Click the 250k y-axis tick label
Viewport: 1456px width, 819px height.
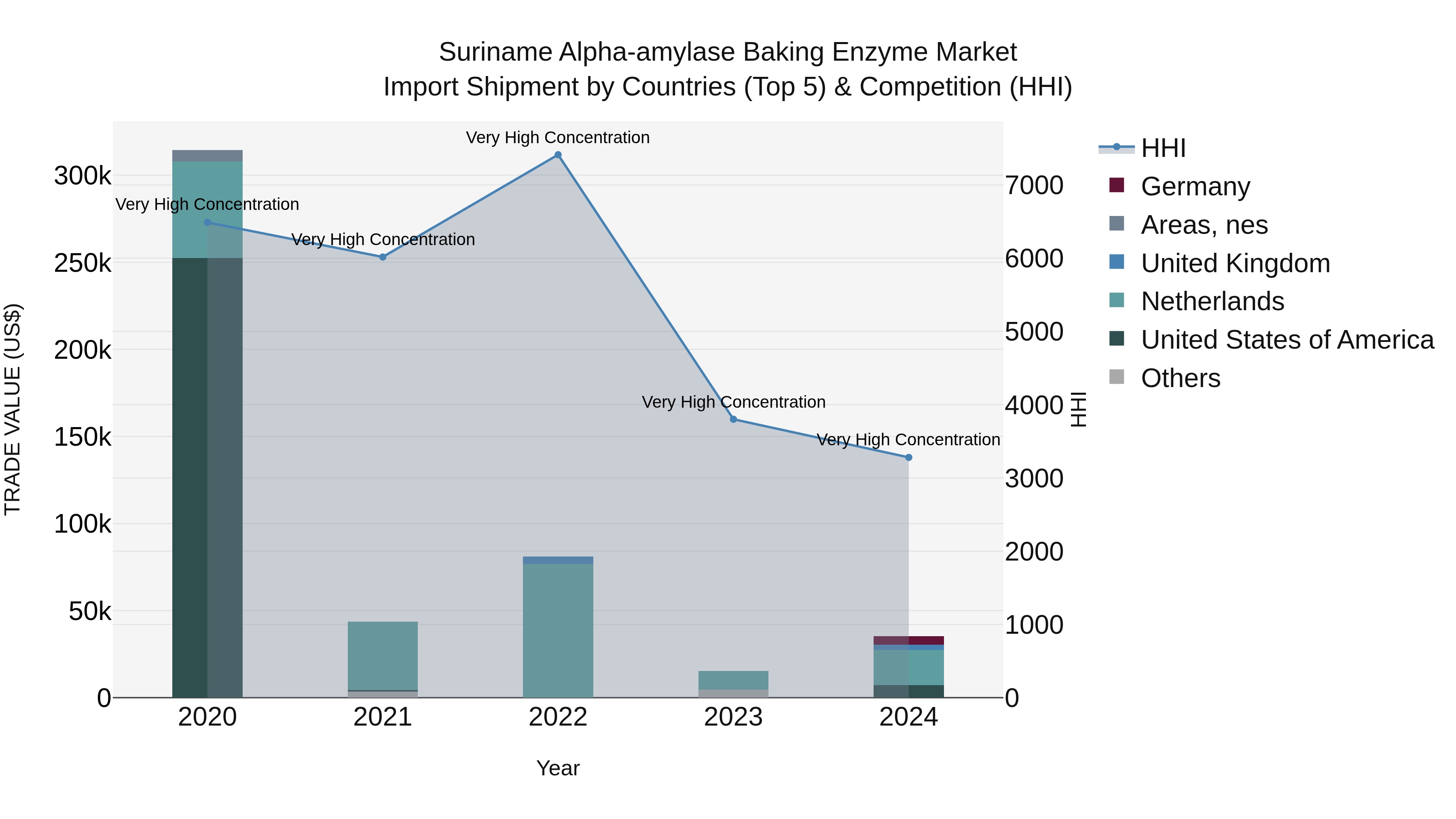click(x=83, y=263)
